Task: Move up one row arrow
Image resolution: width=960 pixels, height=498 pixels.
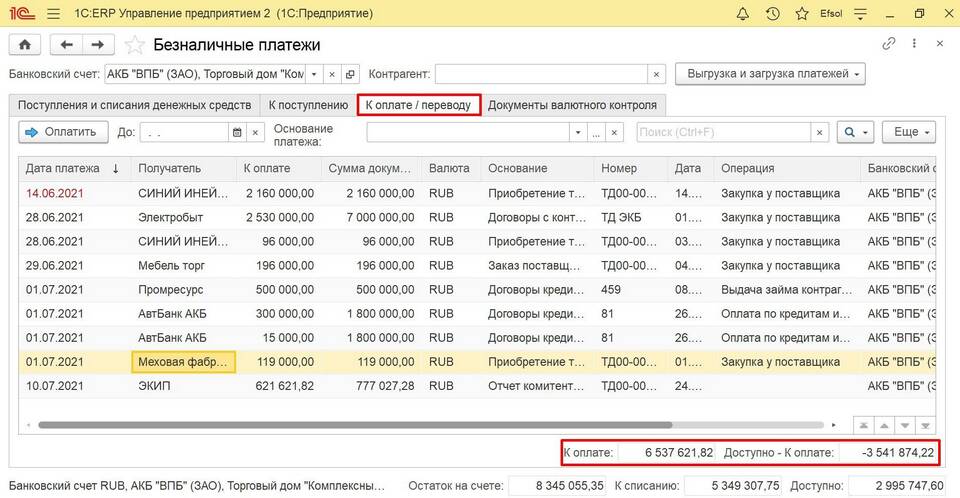Action: (x=884, y=425)
